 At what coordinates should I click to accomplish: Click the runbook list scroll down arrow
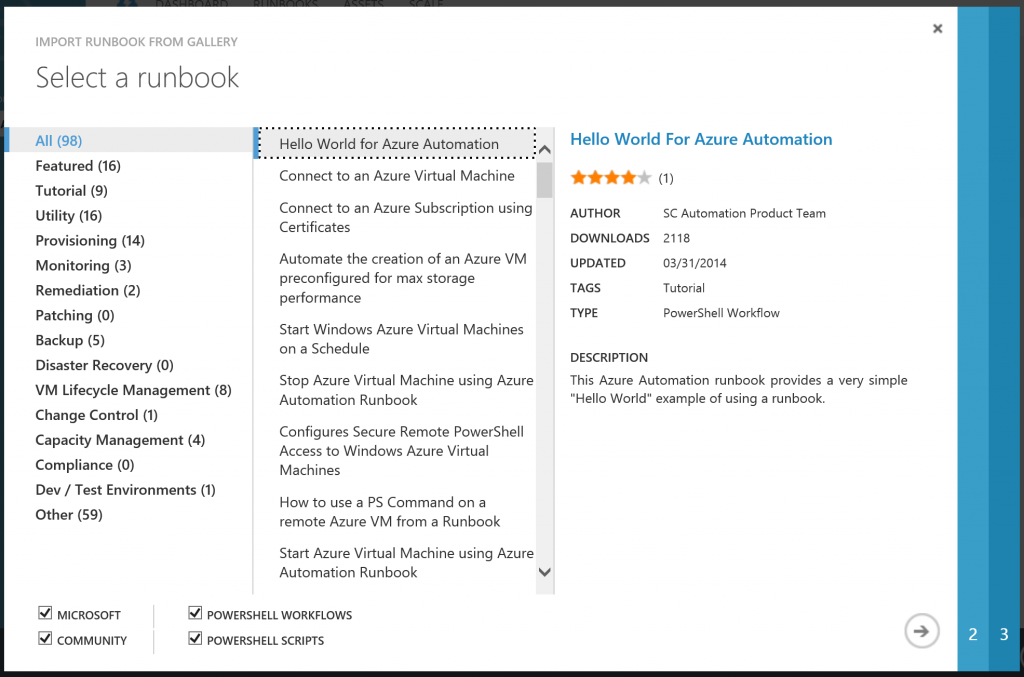pyautogui.click(x=545, y=573)
